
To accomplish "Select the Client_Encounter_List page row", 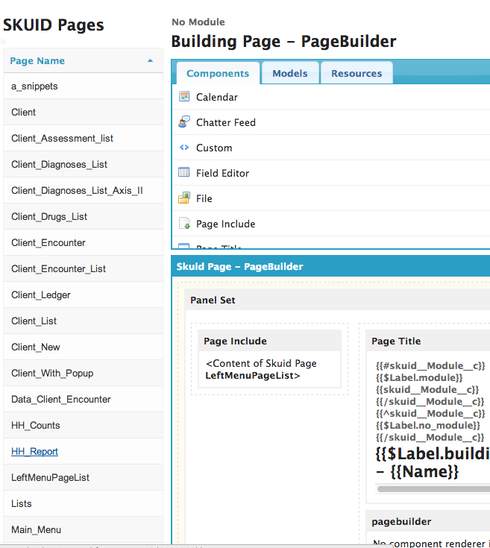I will (x=83, y=269).
